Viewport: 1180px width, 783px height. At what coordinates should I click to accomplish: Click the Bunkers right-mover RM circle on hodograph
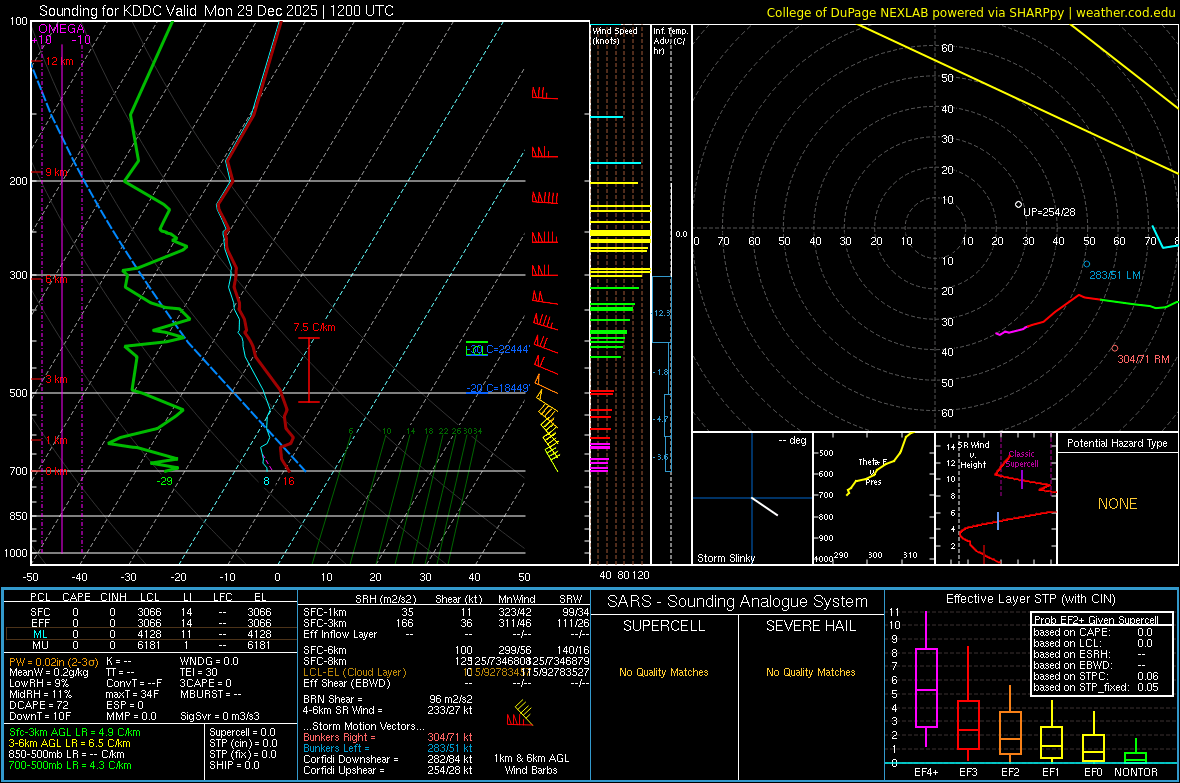point(1115,348)
